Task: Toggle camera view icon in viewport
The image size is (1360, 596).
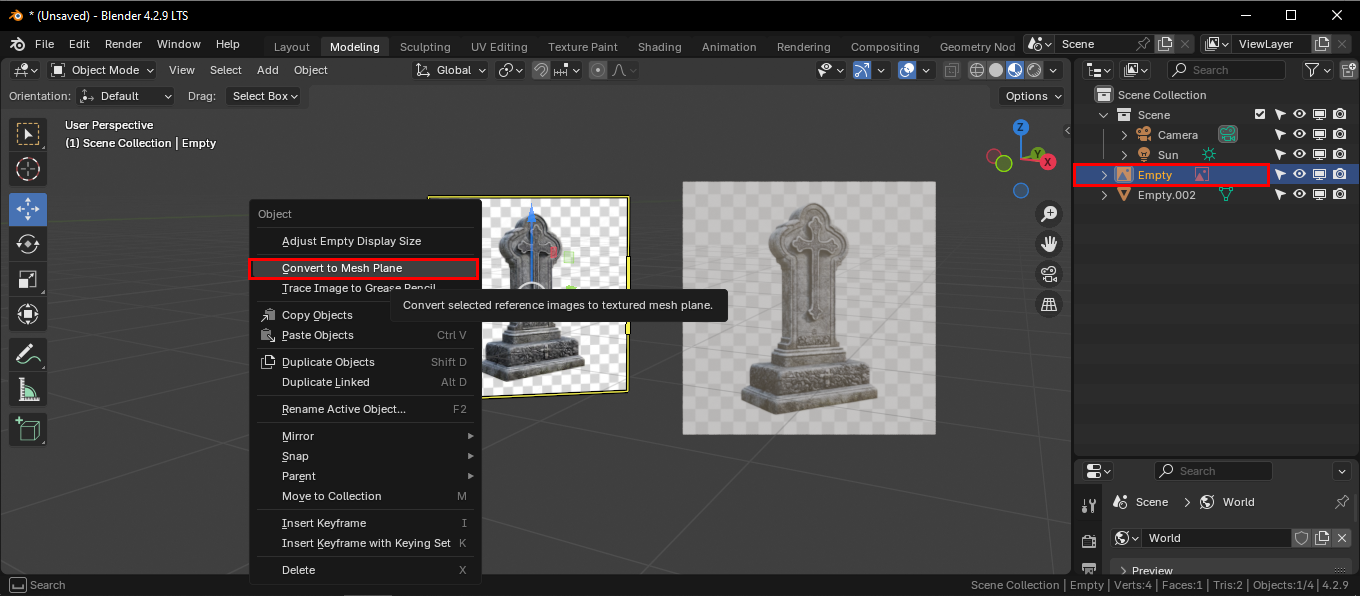Action: pos(1049,274)
